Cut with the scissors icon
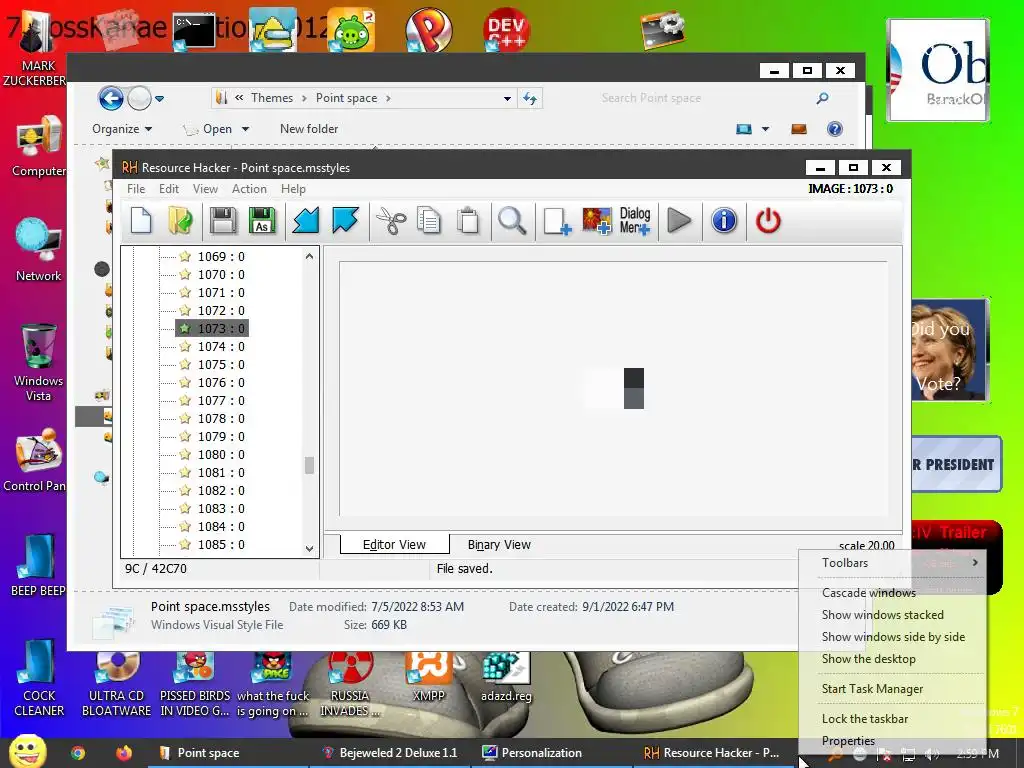The width and height of the screenshot is (1024, 768). [x=391, y=221]
